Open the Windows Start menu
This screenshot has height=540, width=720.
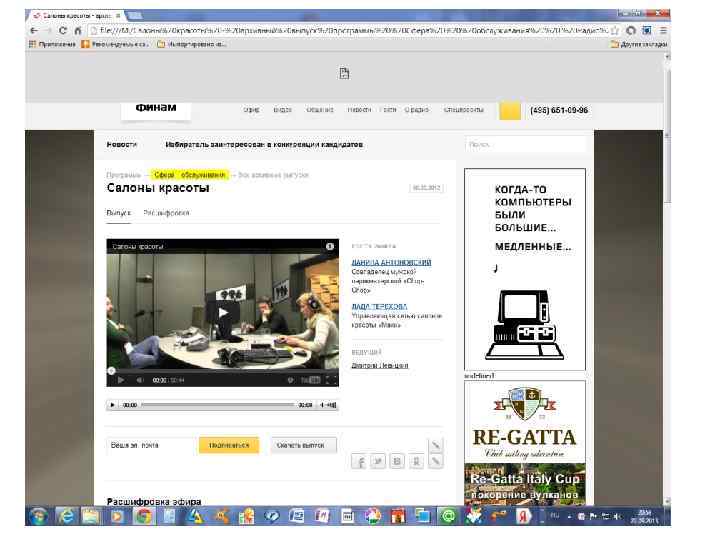[38, 516]
